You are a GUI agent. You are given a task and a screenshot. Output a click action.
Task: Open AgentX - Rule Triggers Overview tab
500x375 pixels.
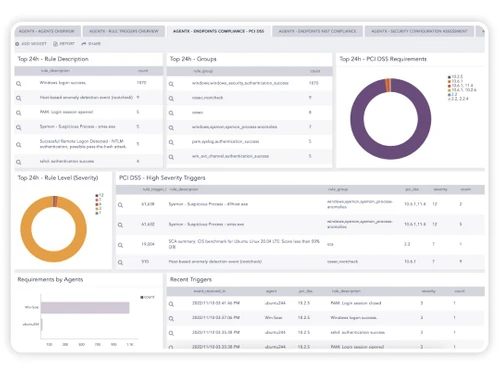point(124,31)
